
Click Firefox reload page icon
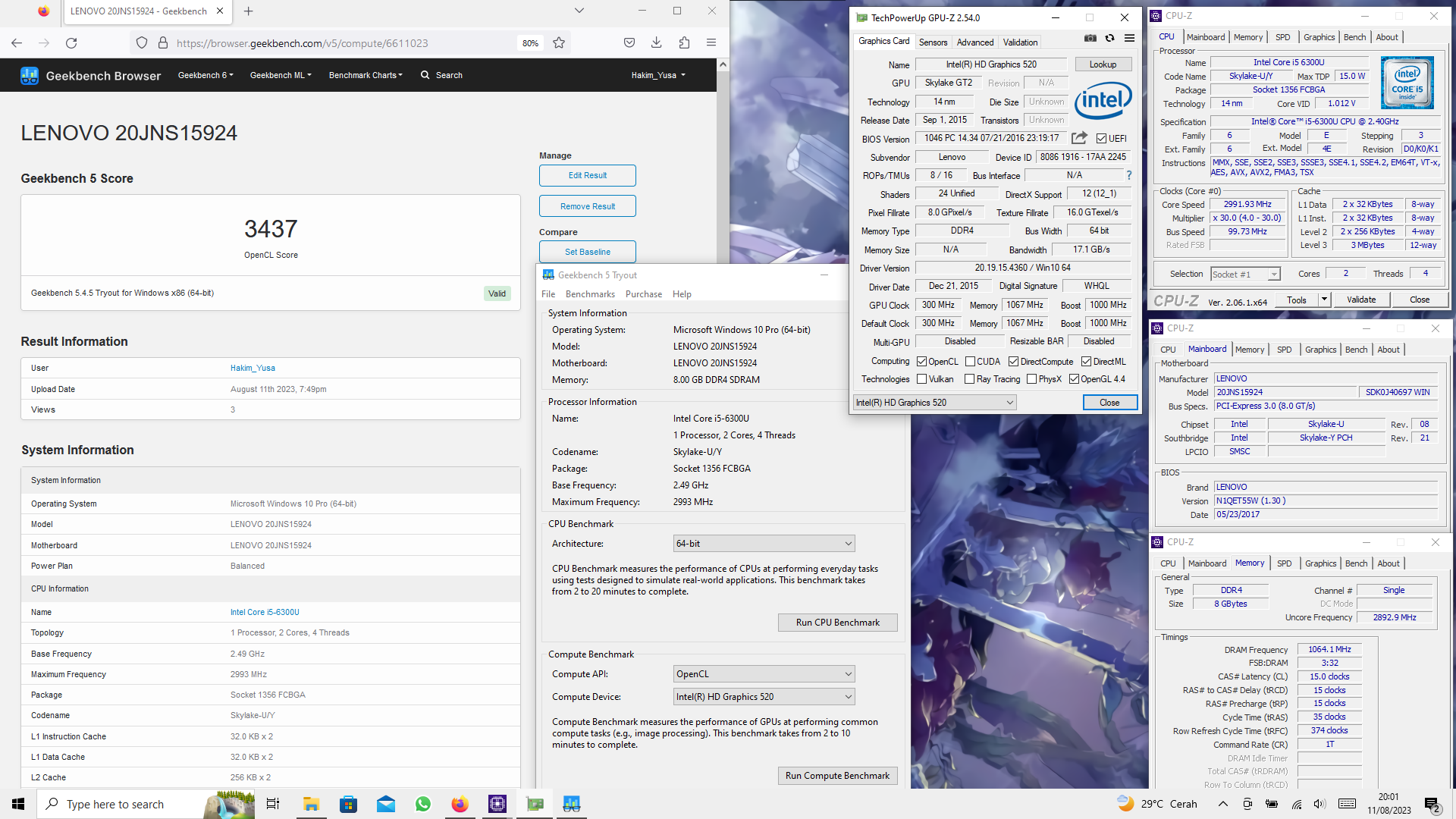[x=71, y=43]
